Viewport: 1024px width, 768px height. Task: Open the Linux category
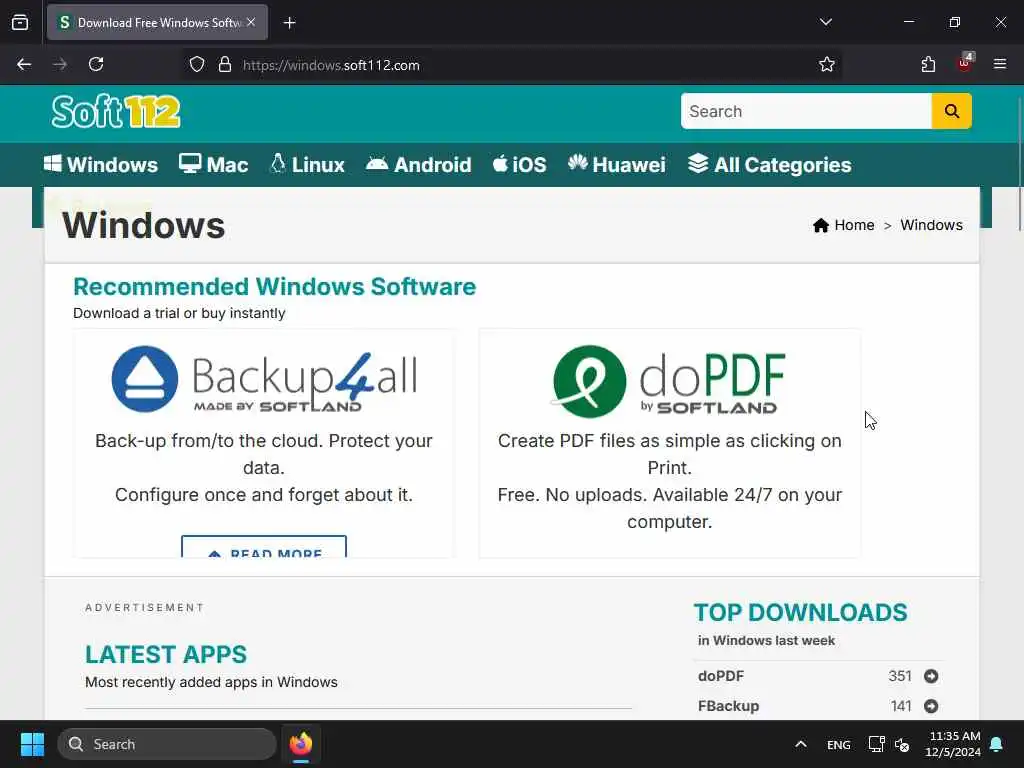pyautogui.click(x=307, y=165)
